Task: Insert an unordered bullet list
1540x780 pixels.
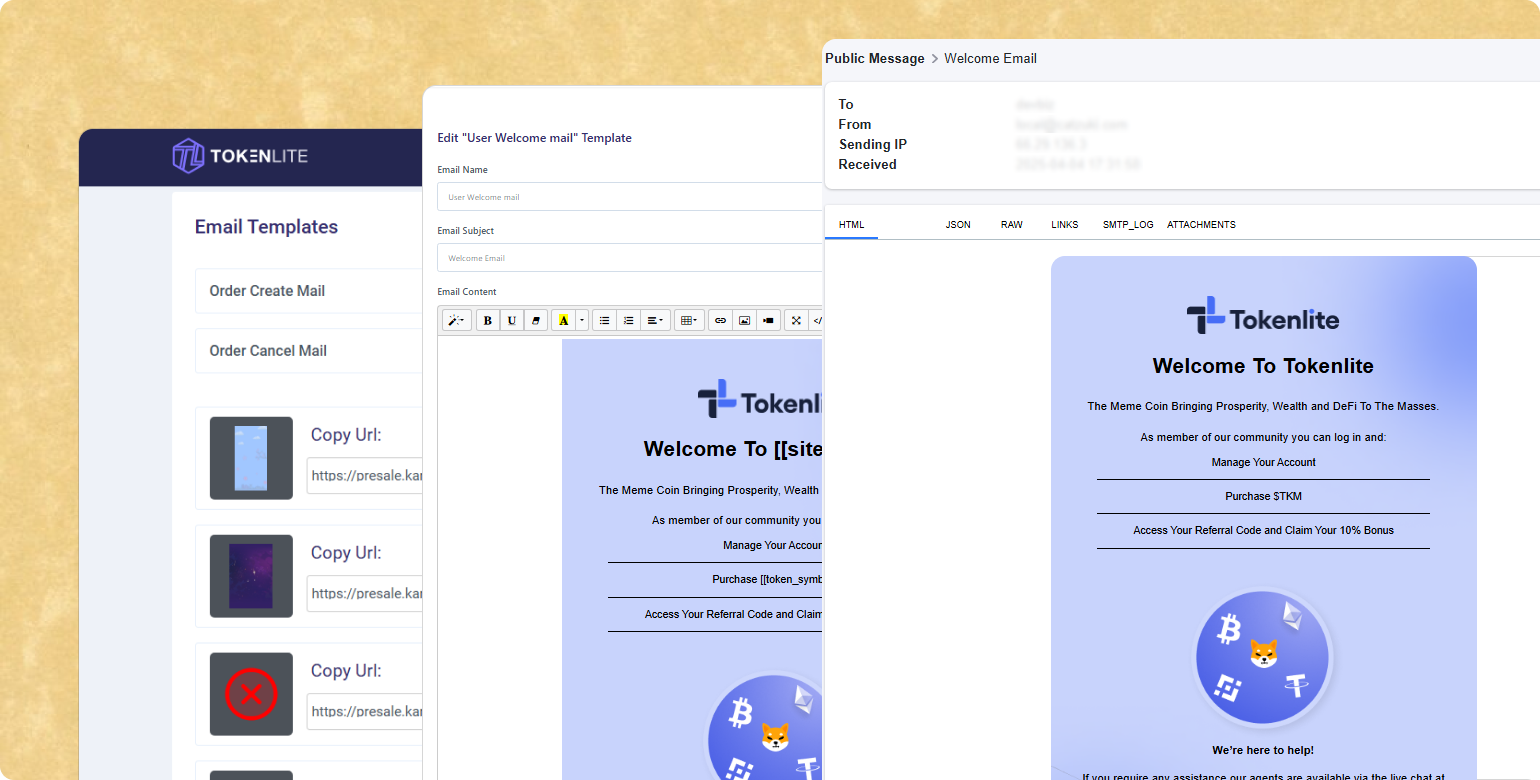Action: click(604, 320)
